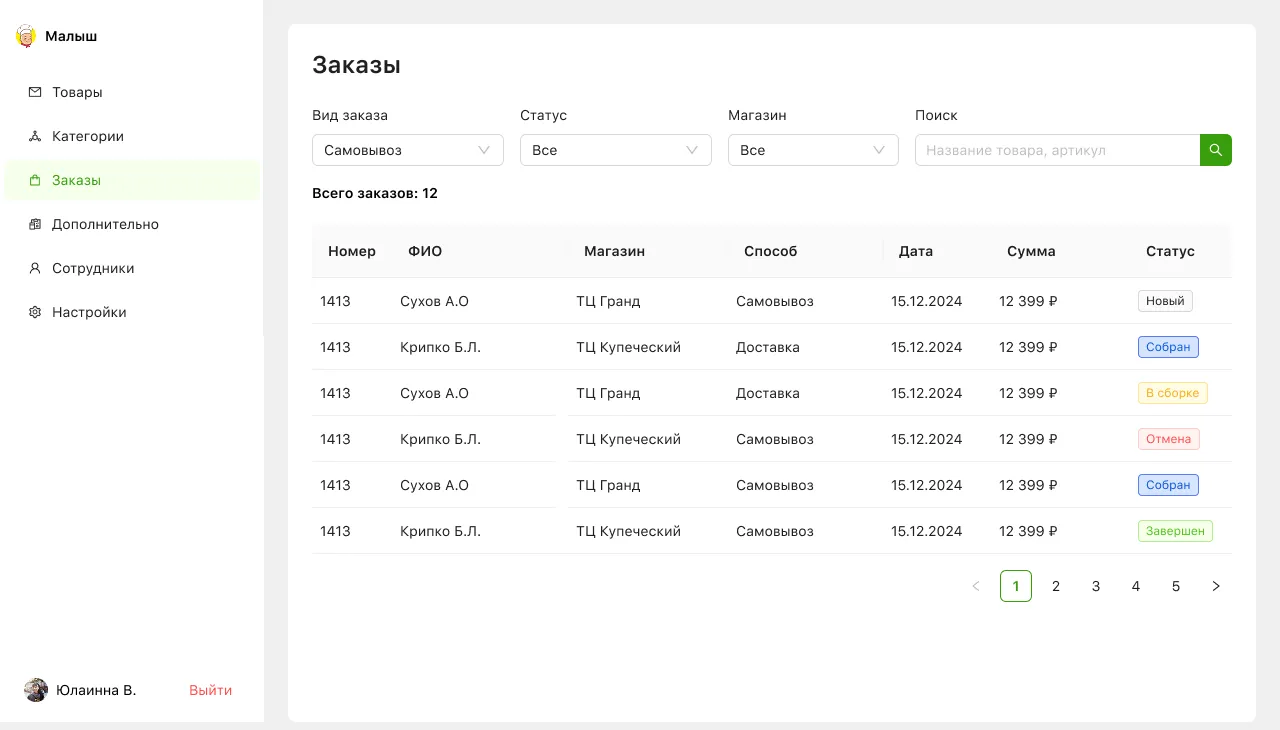The image size is (1280, 730).
Task: Click the Малыш logo icon
Action: click(x=25, y=36)
